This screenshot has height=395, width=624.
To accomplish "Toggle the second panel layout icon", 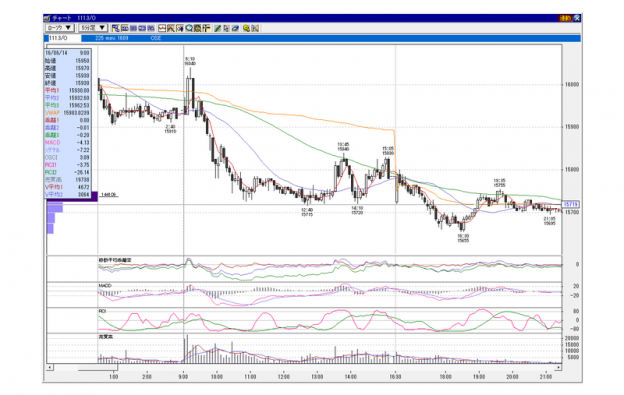I will (x=125, y=28).
